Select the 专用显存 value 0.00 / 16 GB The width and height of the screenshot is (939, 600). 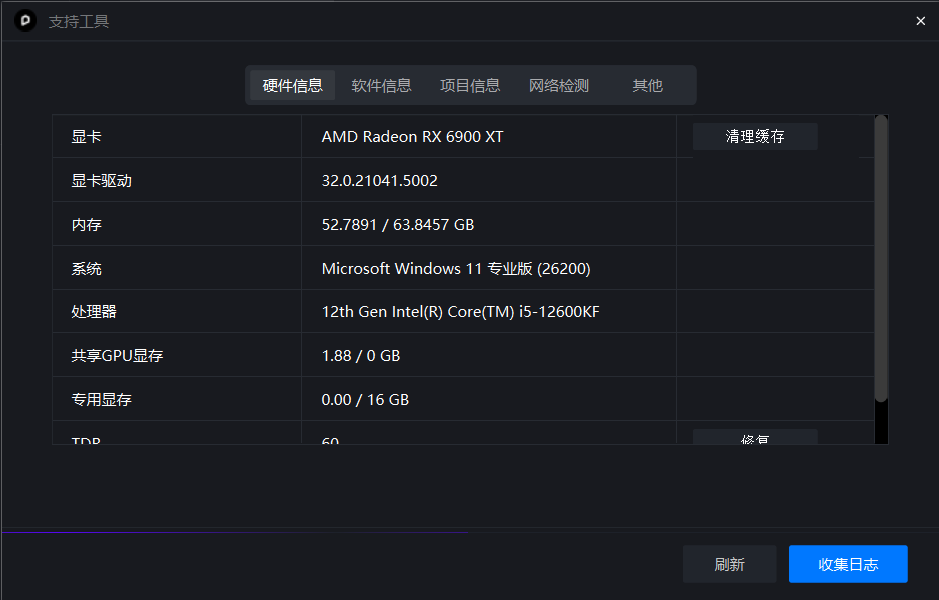pyautogui.click(x=365, y=400)
